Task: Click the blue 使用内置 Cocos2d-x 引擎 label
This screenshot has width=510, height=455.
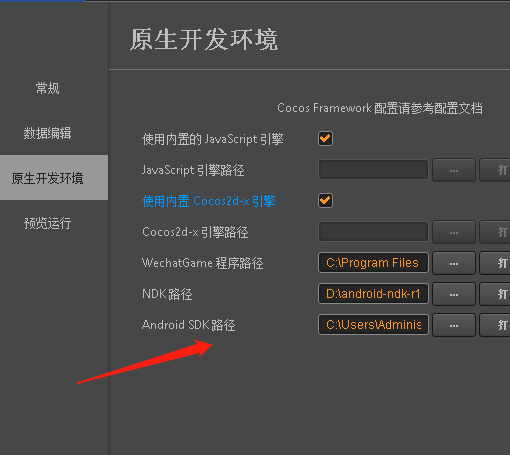Action: tap(209, 201)
